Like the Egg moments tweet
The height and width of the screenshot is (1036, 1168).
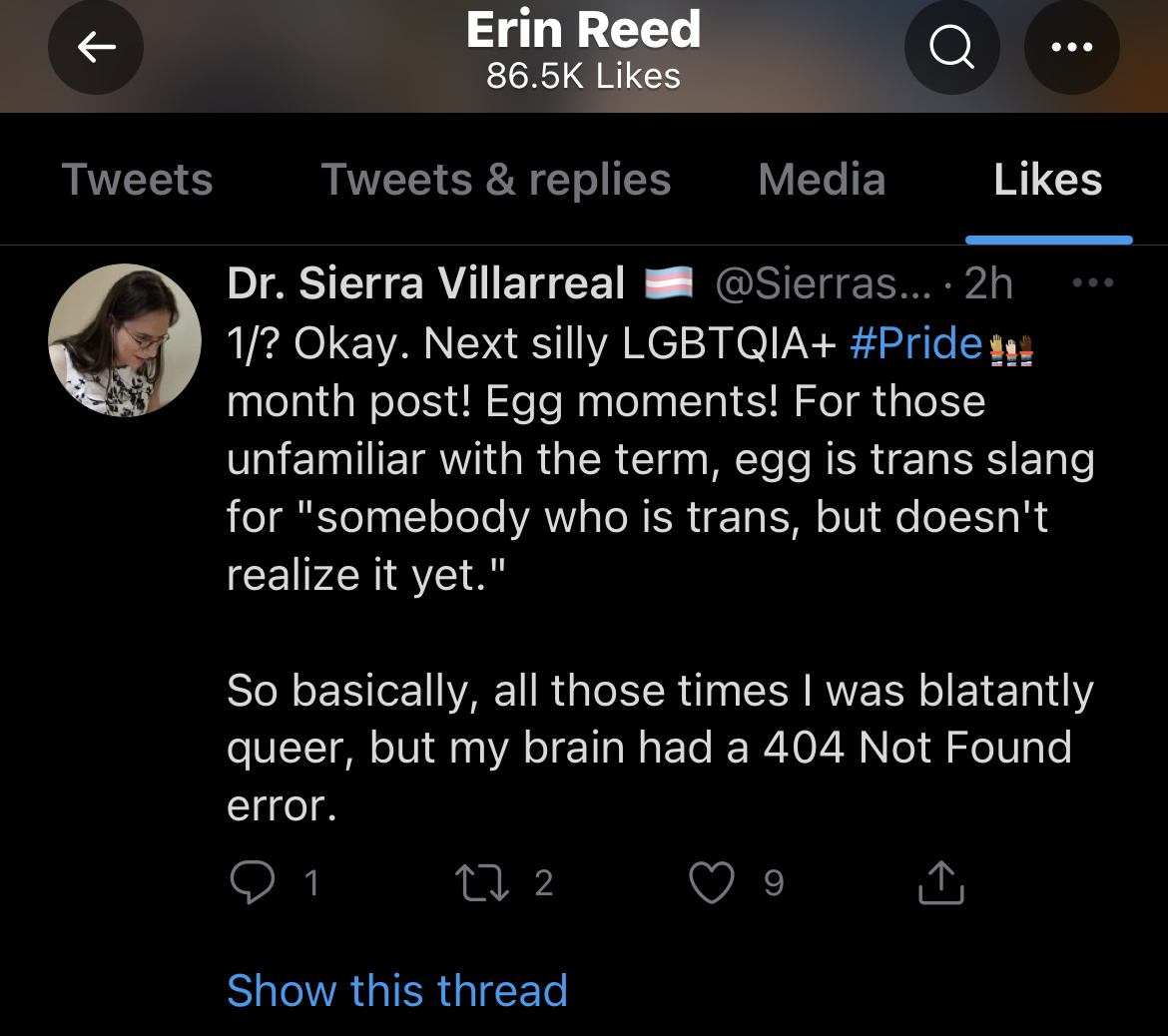(x=712, y=883)
